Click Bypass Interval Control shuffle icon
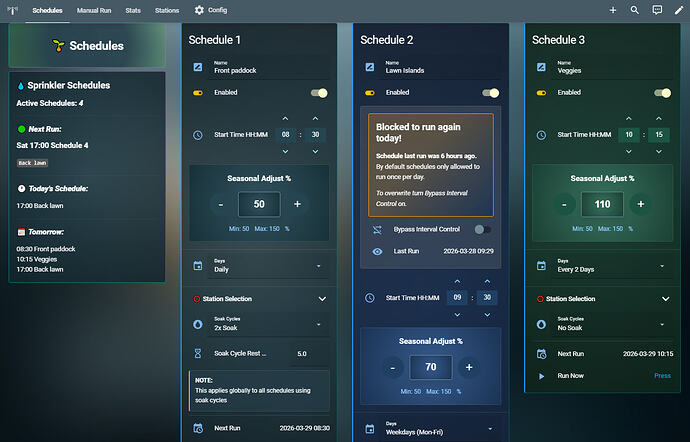The height and width of the screenshot is (442, 690). (377, 229)
